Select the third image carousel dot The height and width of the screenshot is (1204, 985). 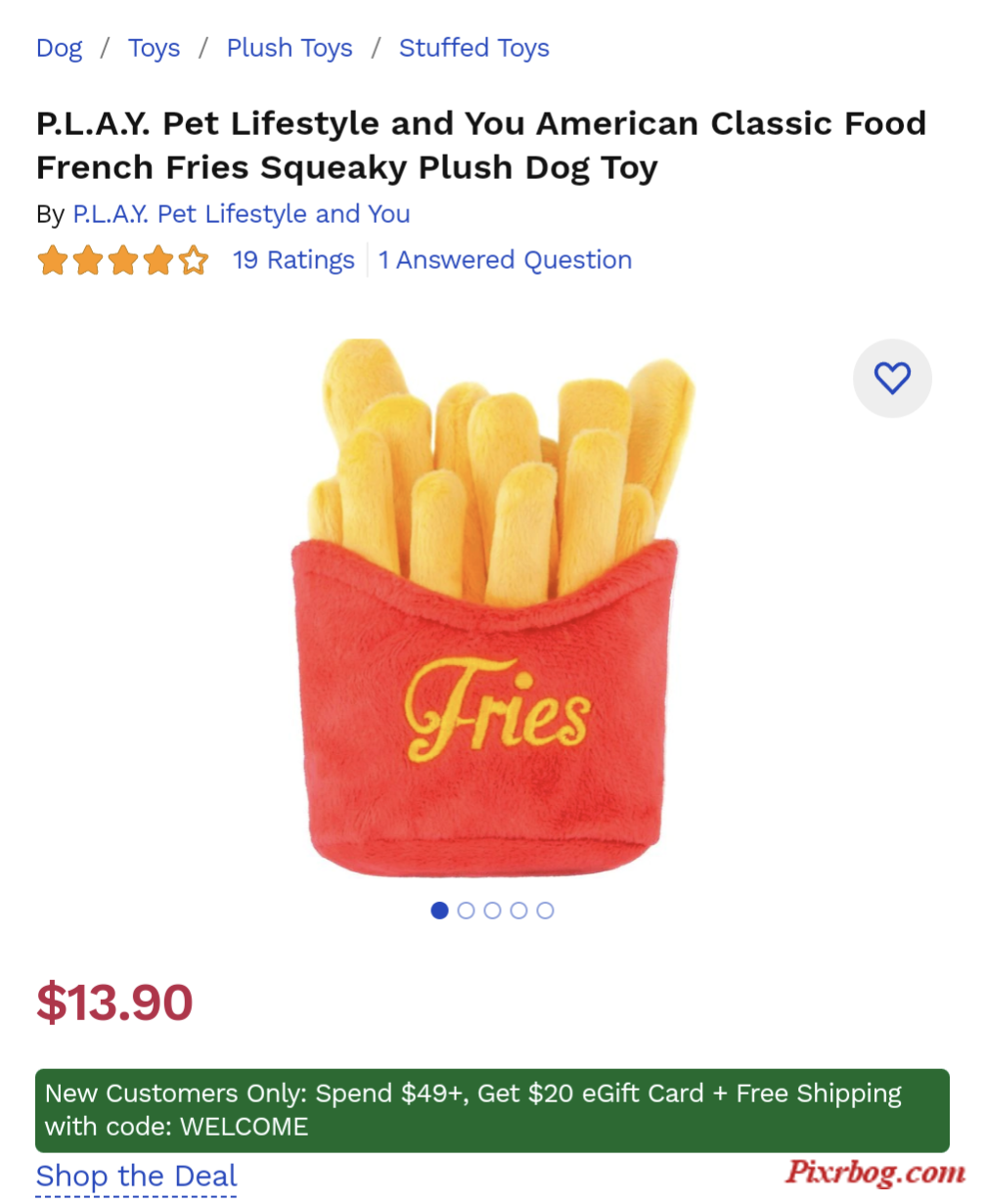[492, 911]
